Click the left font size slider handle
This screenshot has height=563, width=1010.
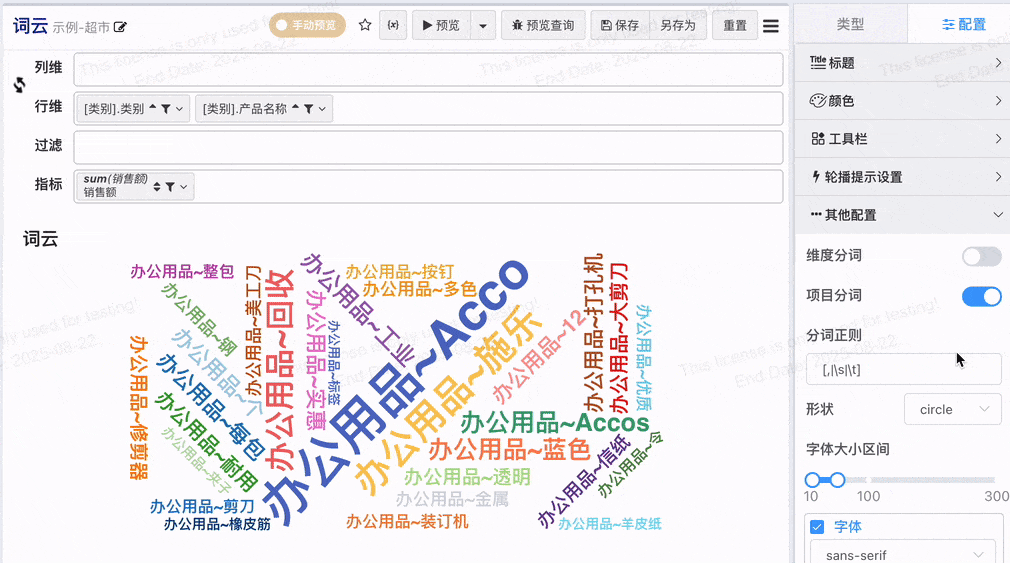tap(812, 480)
